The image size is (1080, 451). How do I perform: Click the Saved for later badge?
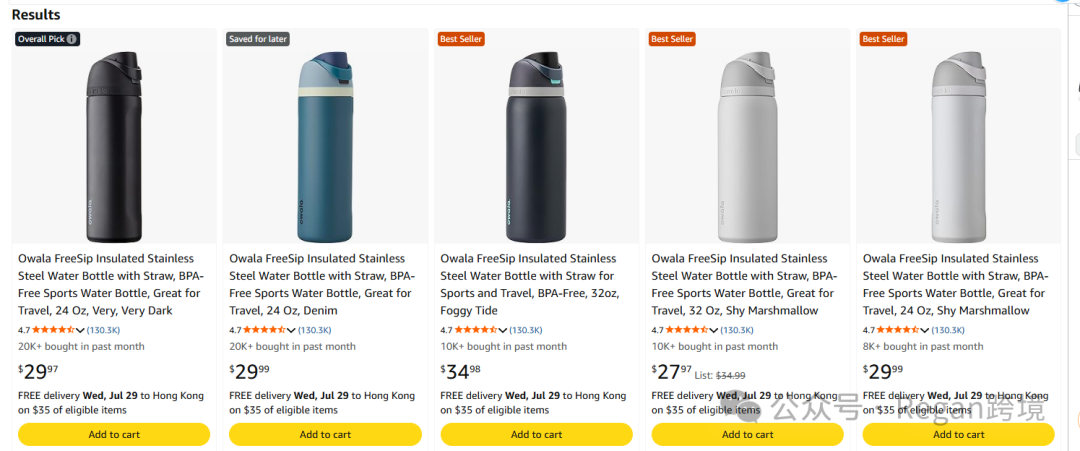pyautogui.click(x=258, y=39)
